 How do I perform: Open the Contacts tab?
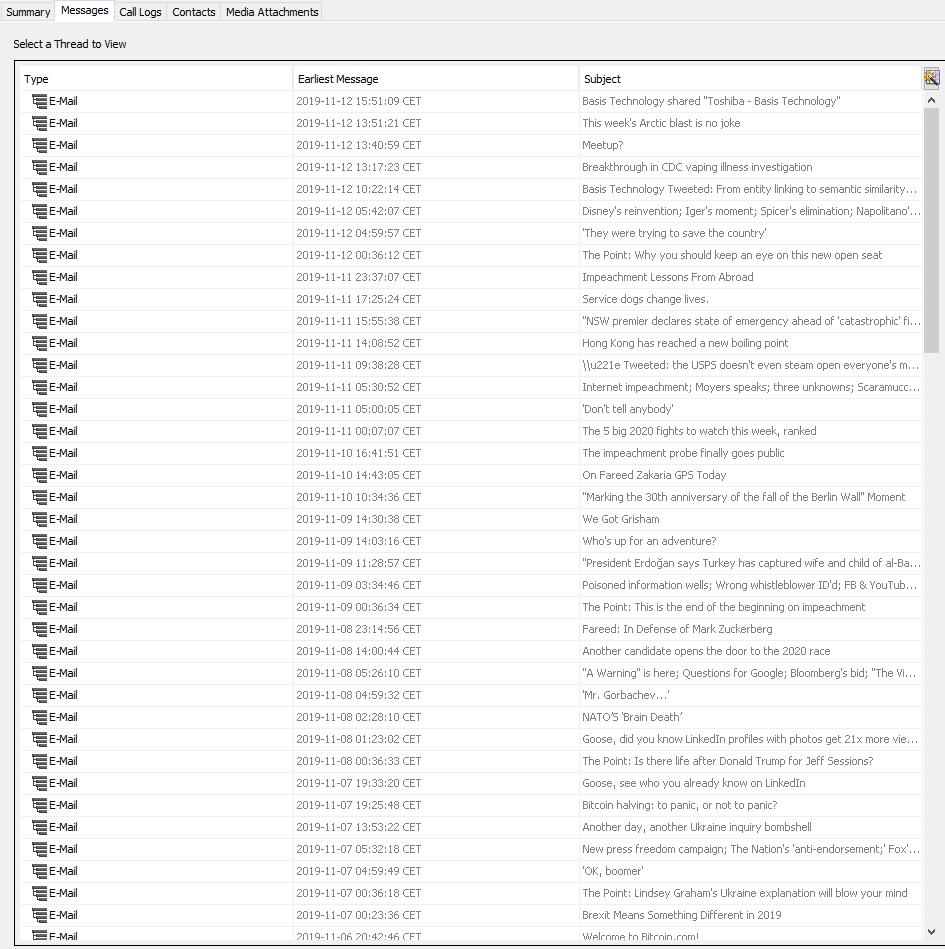pyautogui.click(x=194, y=12)
